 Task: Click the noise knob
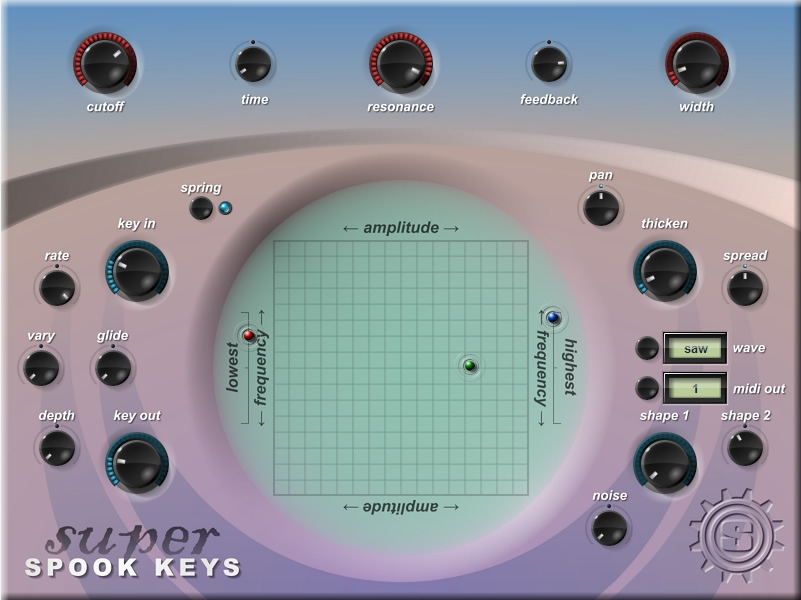pos(609,526)
